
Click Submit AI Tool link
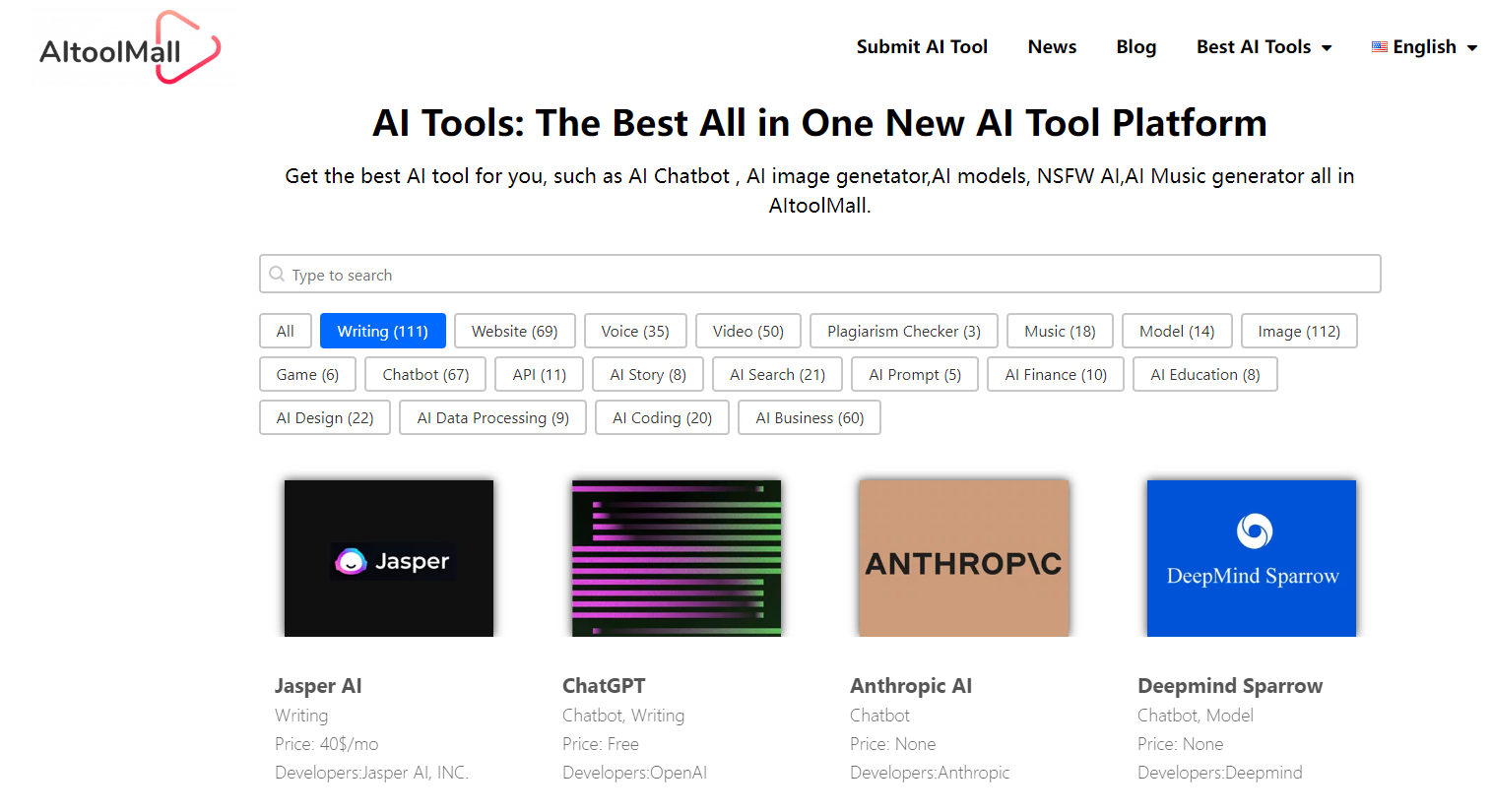[x=921, y=47]
